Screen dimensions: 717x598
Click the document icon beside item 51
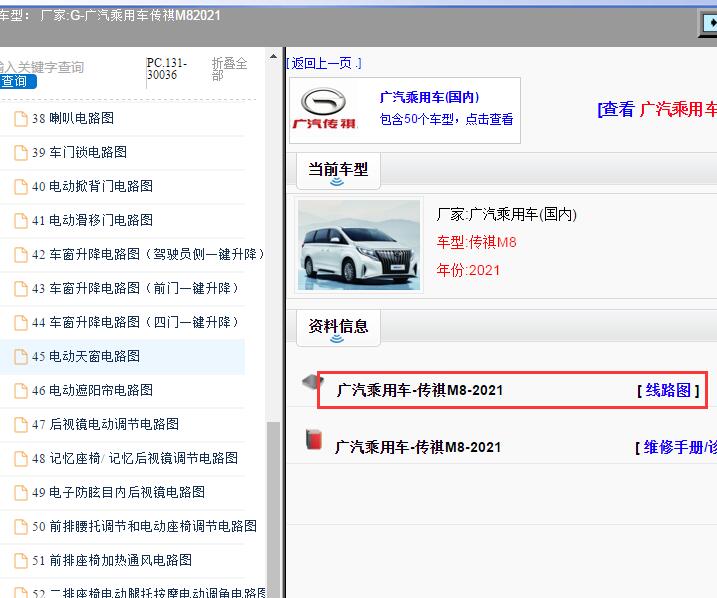click(21, 561)
